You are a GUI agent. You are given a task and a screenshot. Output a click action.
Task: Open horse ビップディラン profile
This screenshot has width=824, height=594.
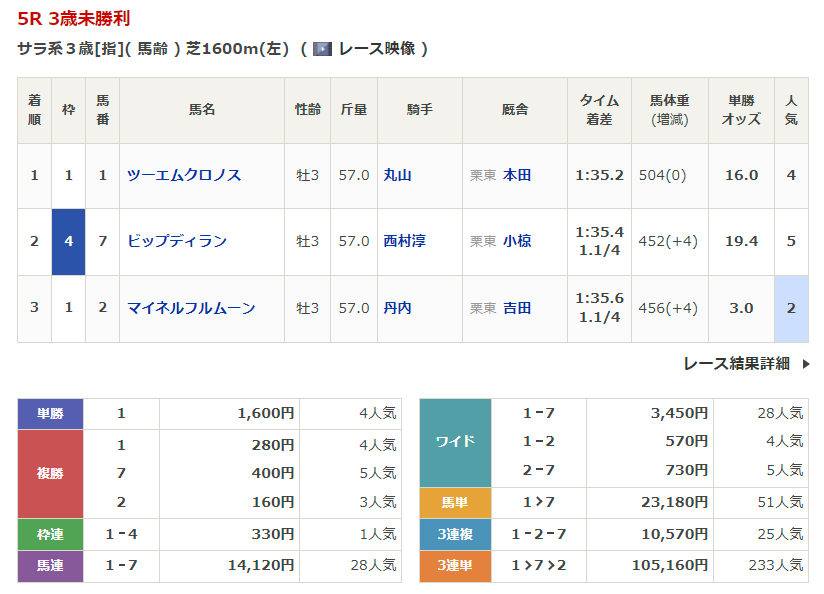coord(177,241)
